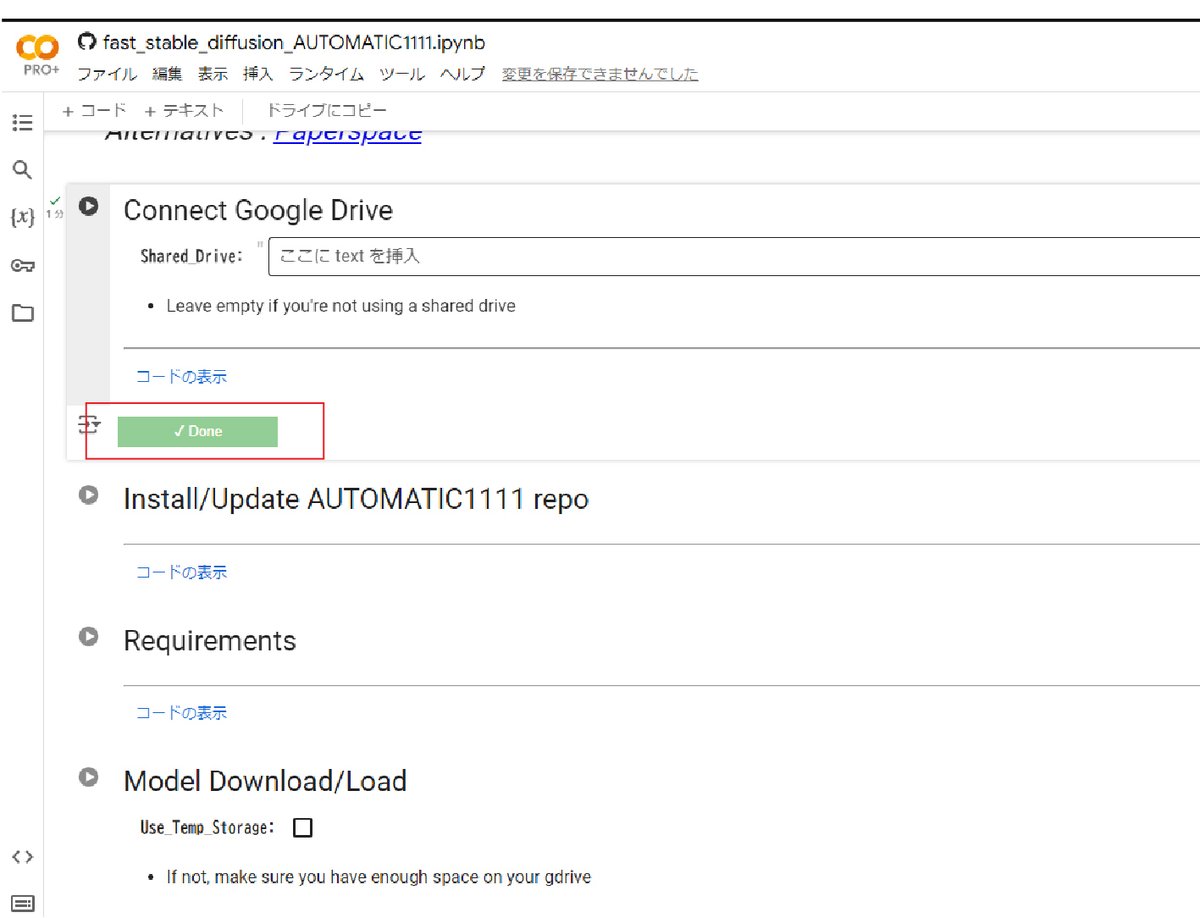This screenshot has width=1200, height=918.
Task: Click ドライブにコピー button
Action: point(327,111)
